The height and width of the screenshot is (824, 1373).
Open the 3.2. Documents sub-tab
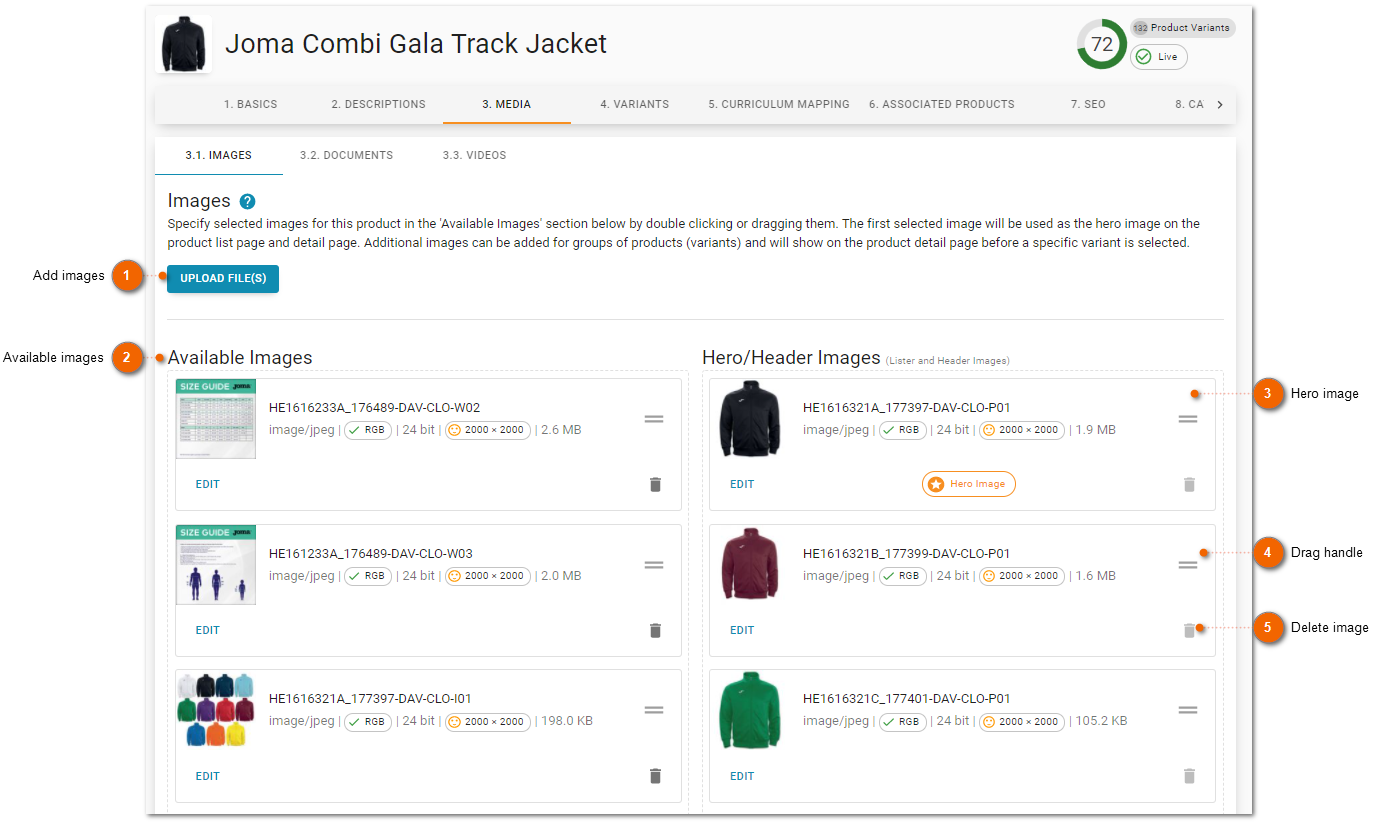[x=347, y=156]
